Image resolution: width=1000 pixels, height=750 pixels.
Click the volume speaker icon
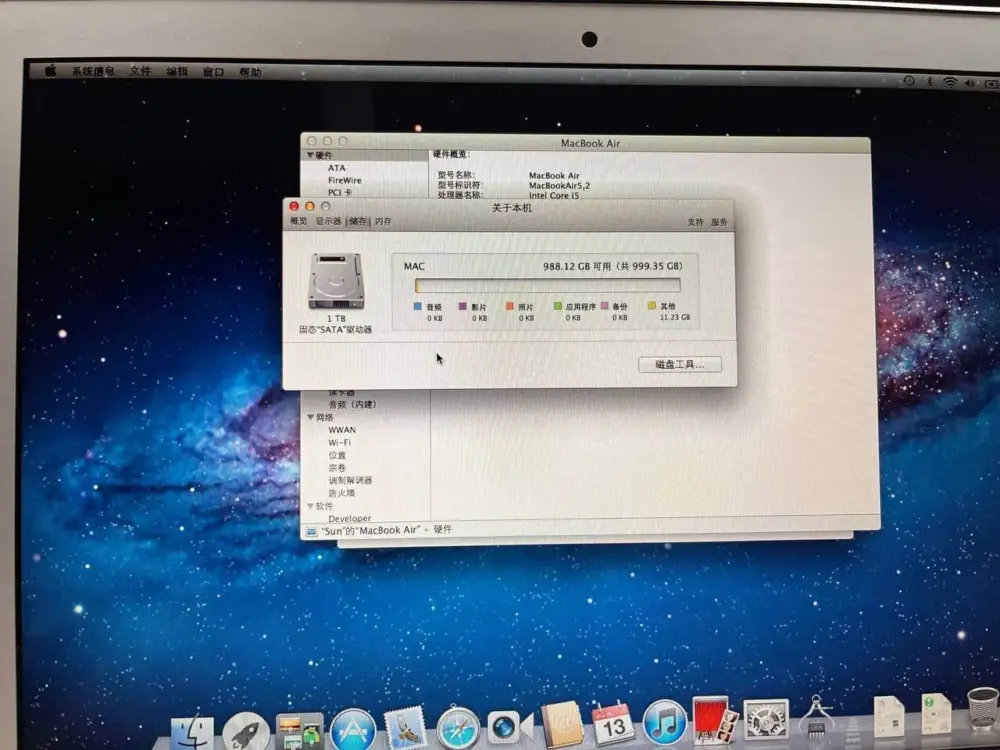pyautogui.click(x=971, y=84)
